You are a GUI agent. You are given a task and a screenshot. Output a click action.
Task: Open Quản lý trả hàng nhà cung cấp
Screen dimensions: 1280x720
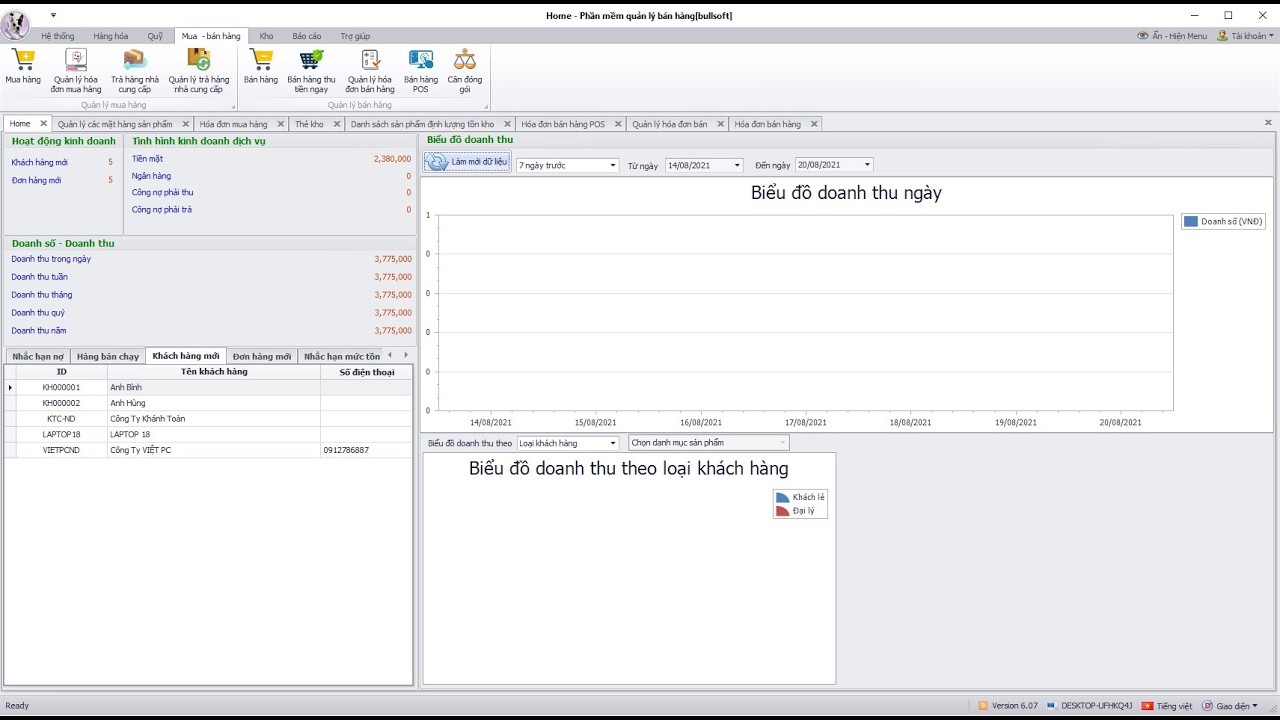point(199,69)
